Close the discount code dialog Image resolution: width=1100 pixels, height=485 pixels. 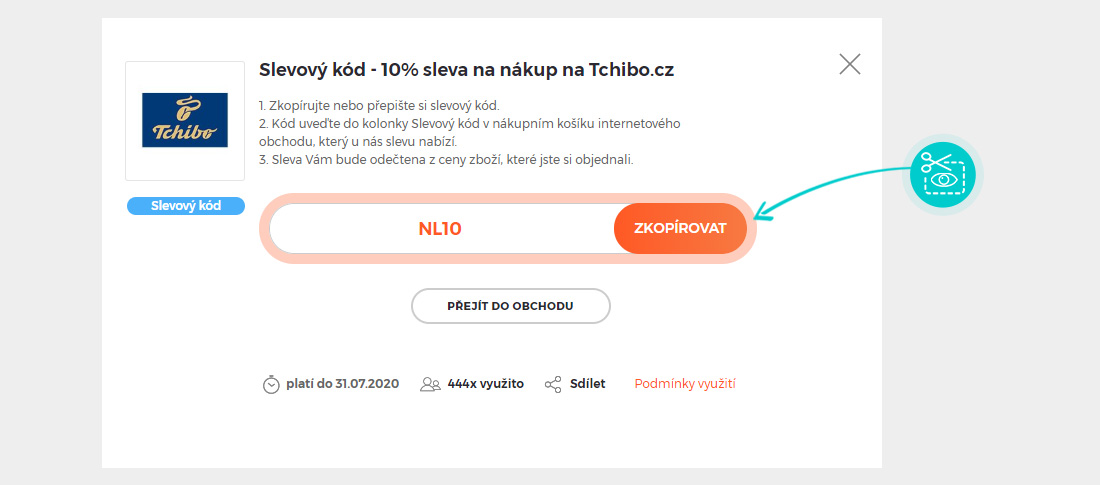[x=850, y=65]
